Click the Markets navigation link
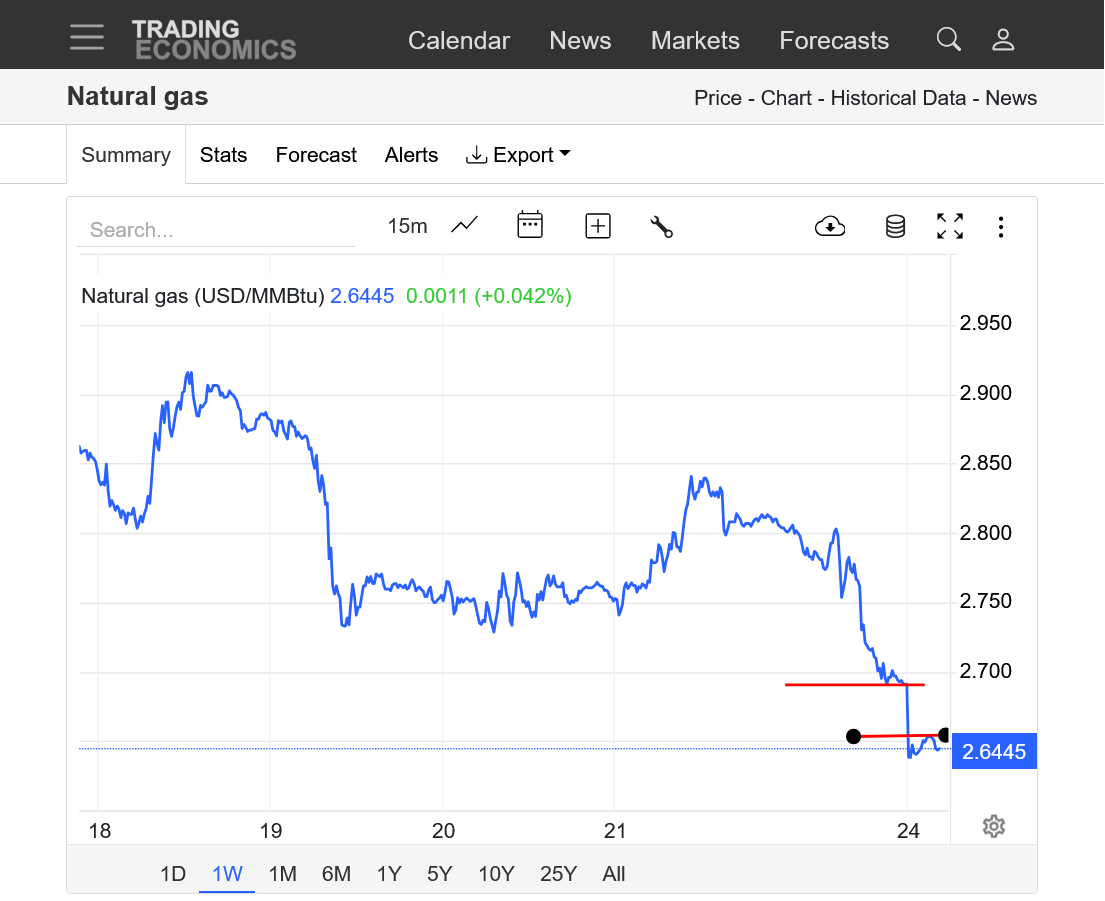The image size is (1105, 901). click(695, 40)
